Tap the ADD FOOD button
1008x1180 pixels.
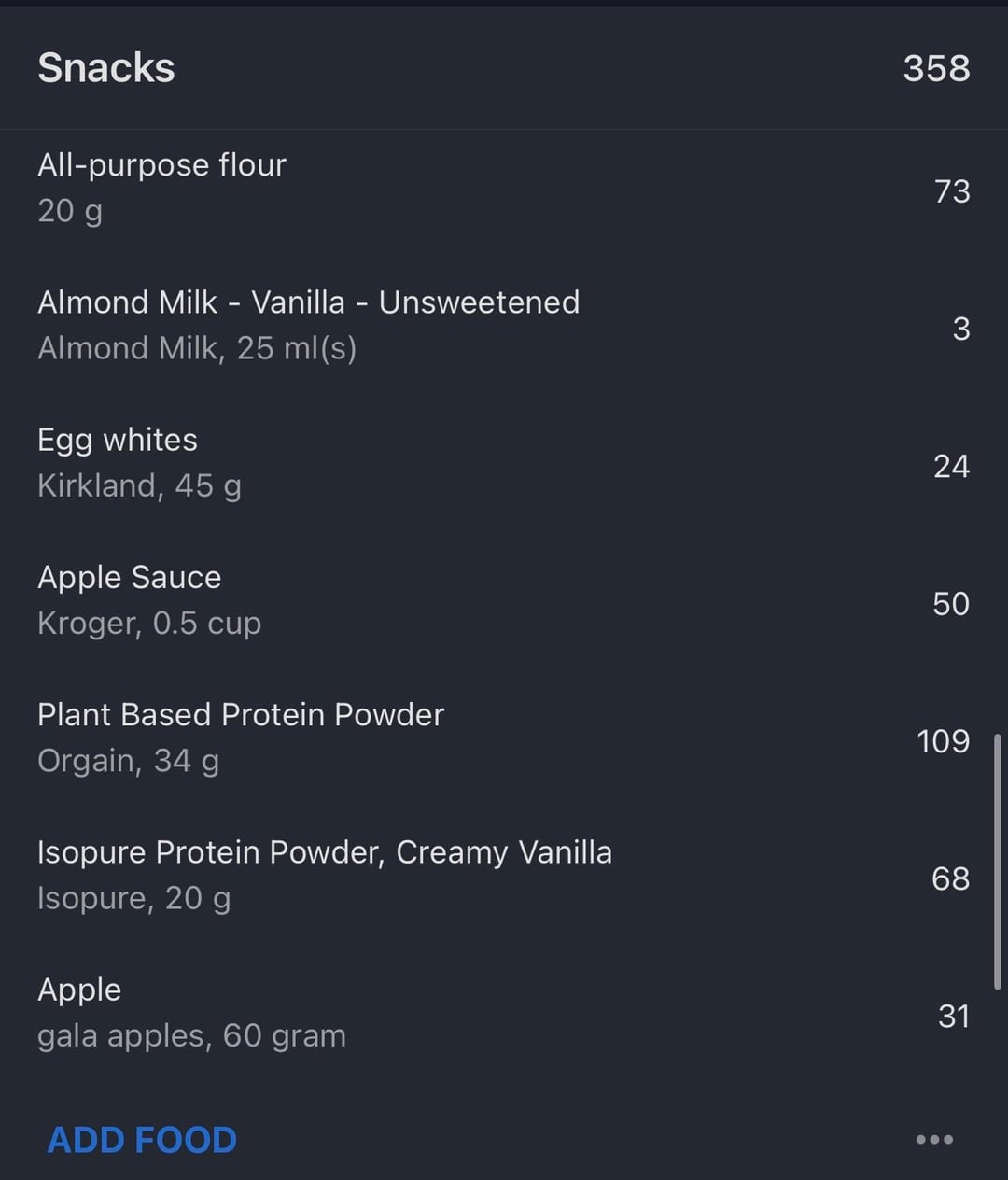point(142,1140)
